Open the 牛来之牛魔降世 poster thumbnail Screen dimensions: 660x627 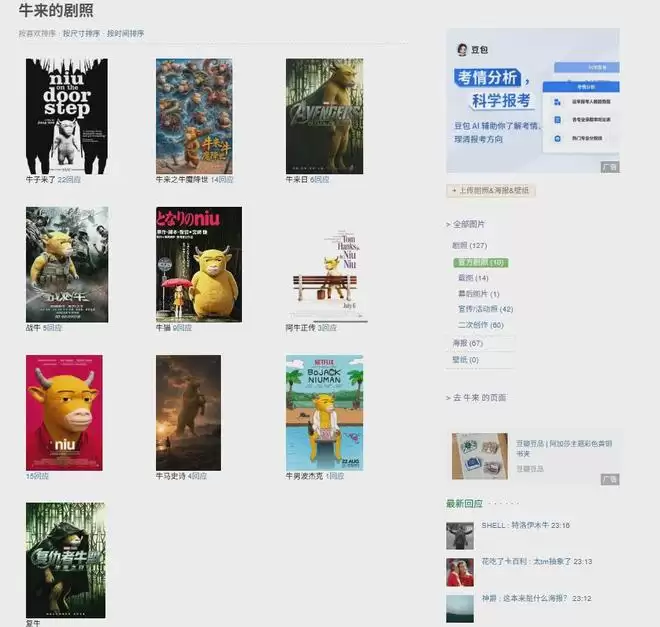click(194, 116)
